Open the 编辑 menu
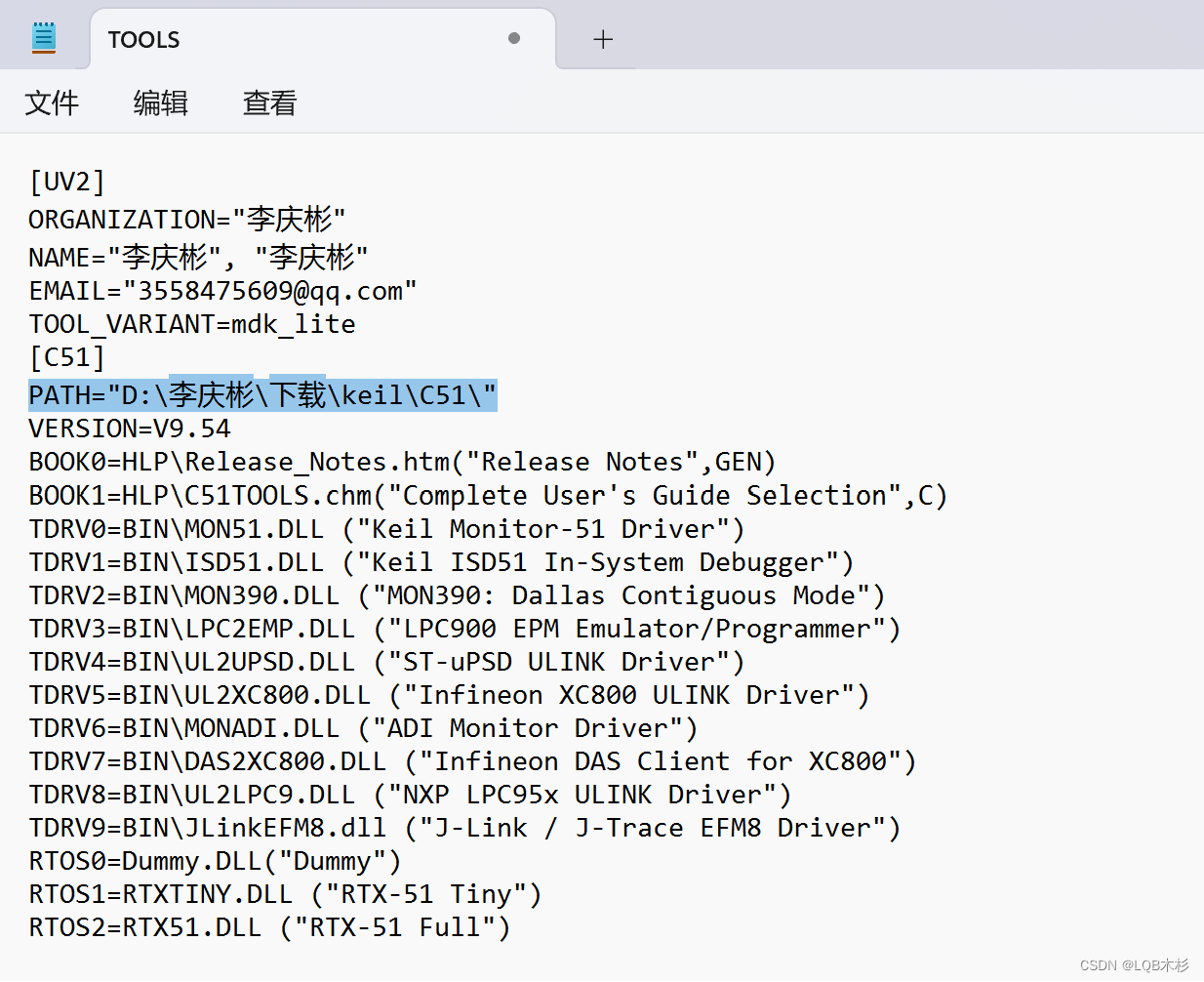The height and width of the screenshot is (982, 1204). [x=161, y=102]
